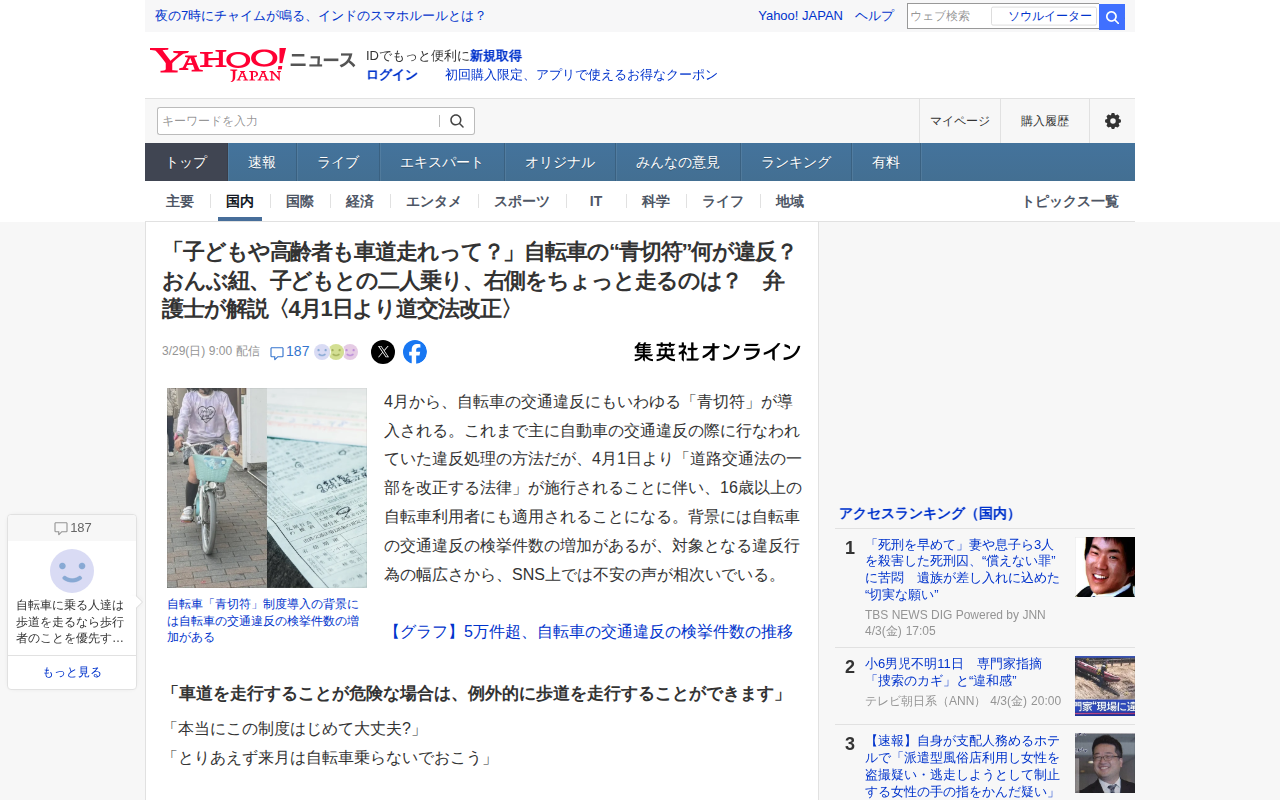This screenshot has width=1280, height=800.
Task: Open the settings gear icon
Action: 1112,121
